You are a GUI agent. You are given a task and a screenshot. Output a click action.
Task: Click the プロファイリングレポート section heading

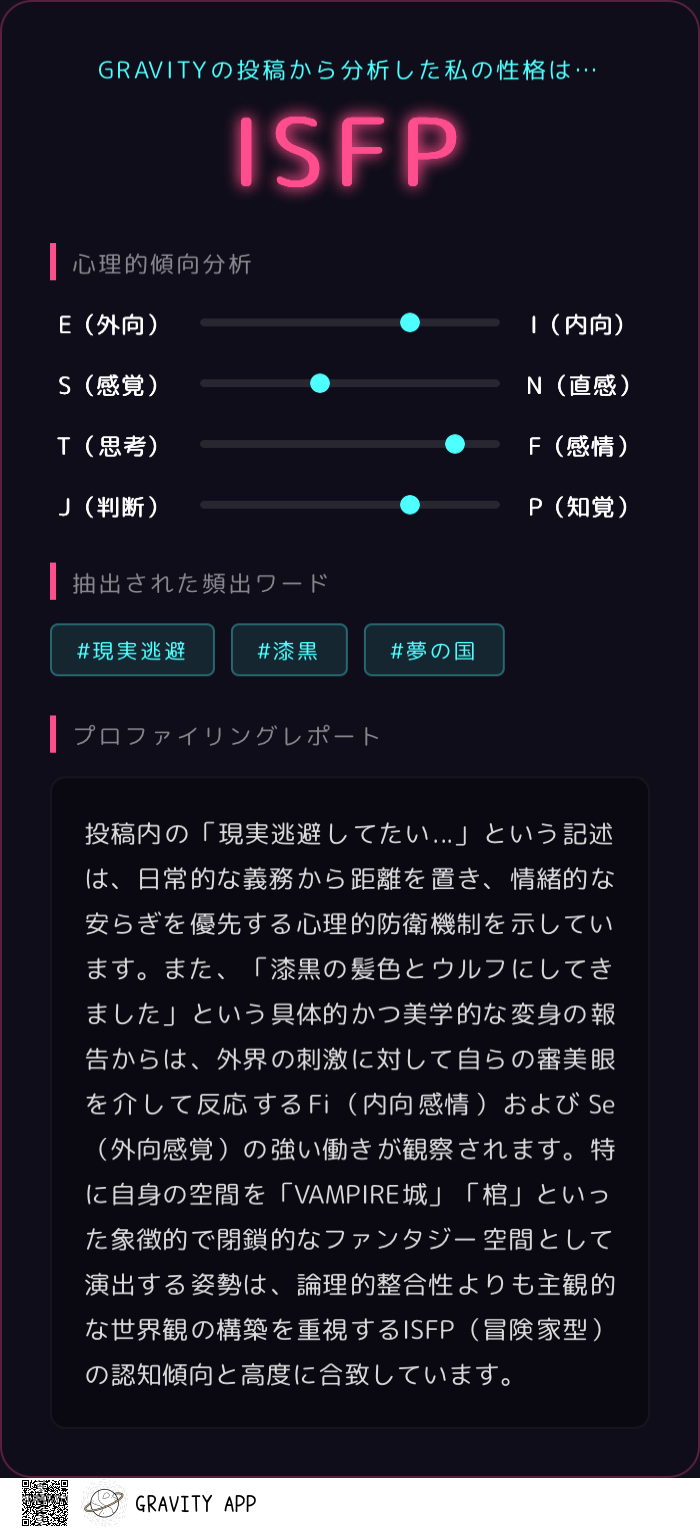click(227, 736)
